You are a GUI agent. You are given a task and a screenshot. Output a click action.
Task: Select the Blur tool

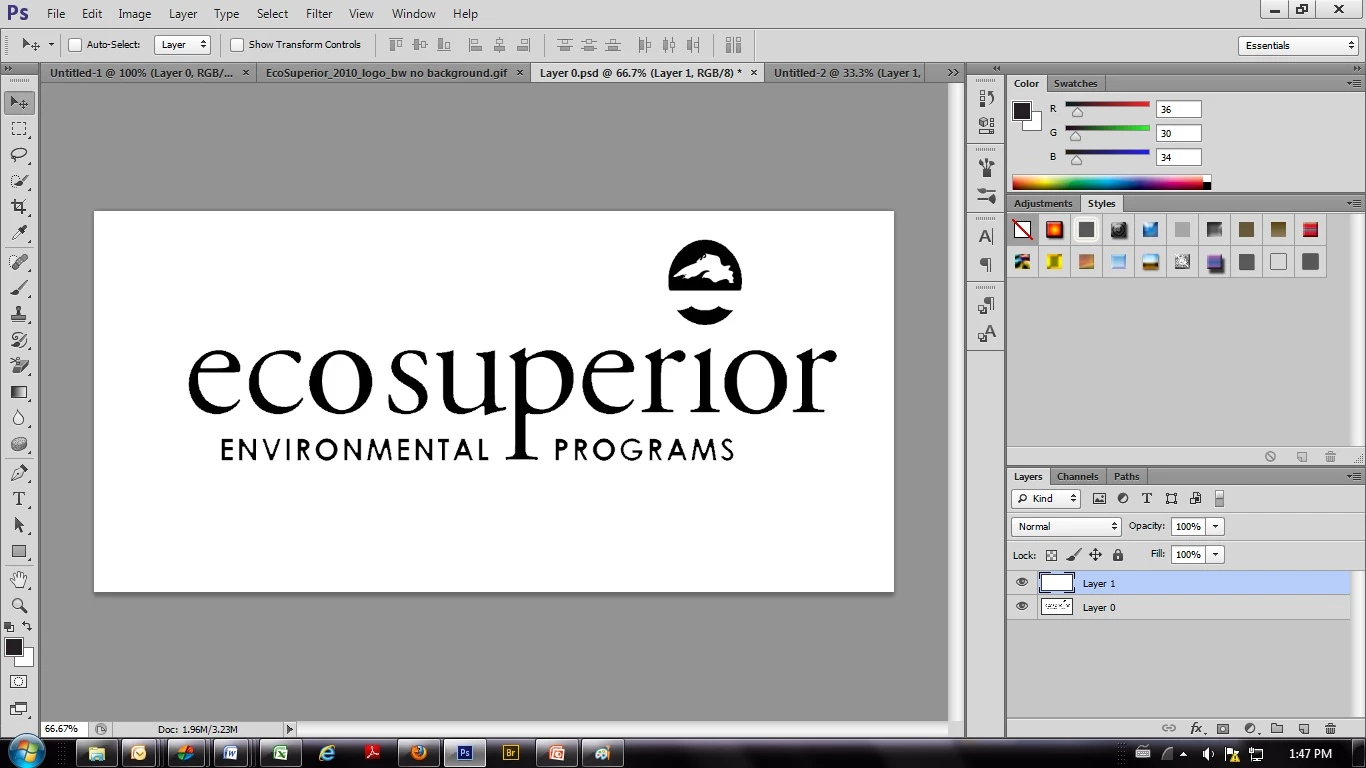tap(19, 418)
